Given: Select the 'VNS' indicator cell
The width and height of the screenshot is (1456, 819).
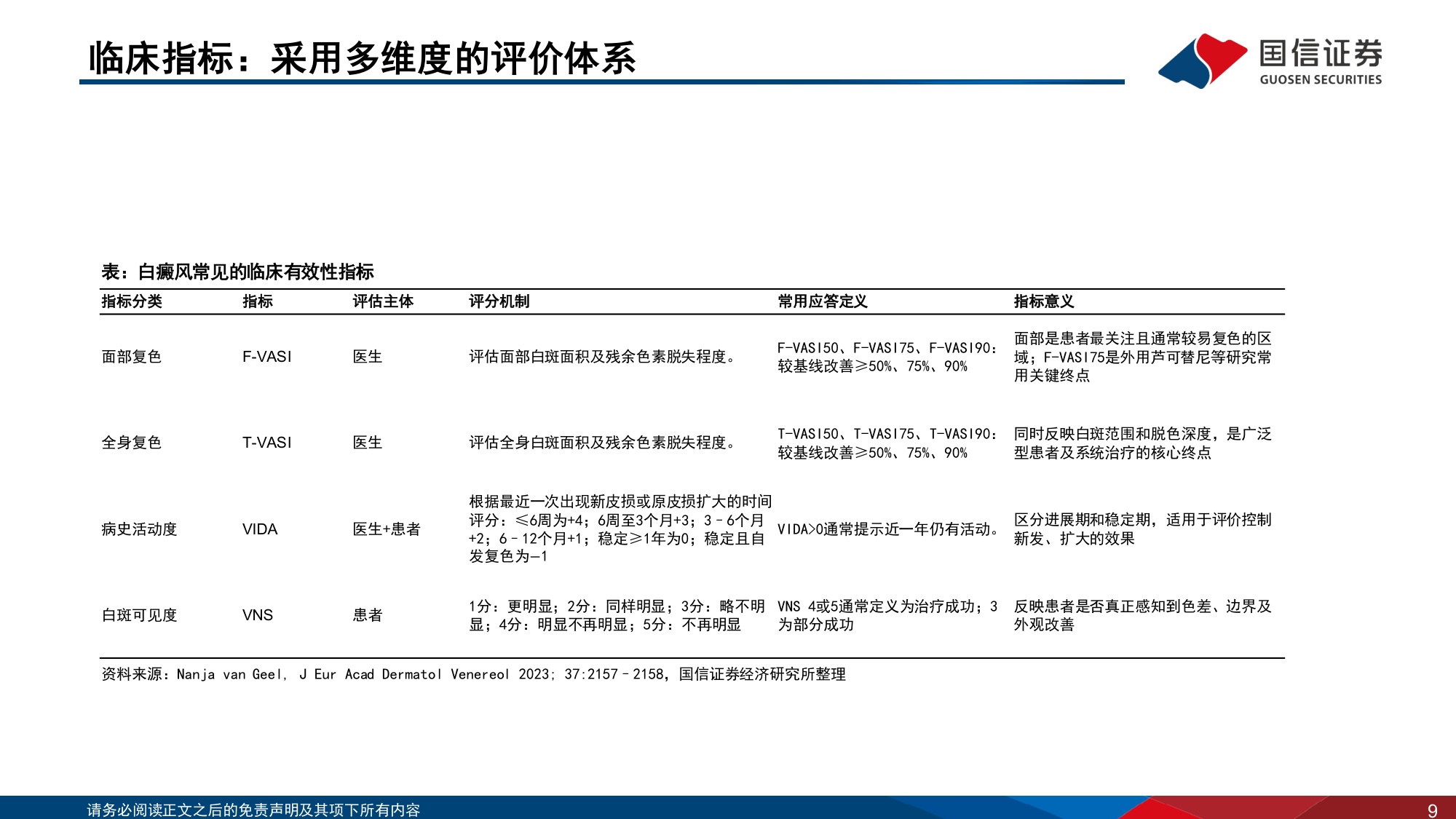Looking at the screenshot, I should tap(258, 615).
